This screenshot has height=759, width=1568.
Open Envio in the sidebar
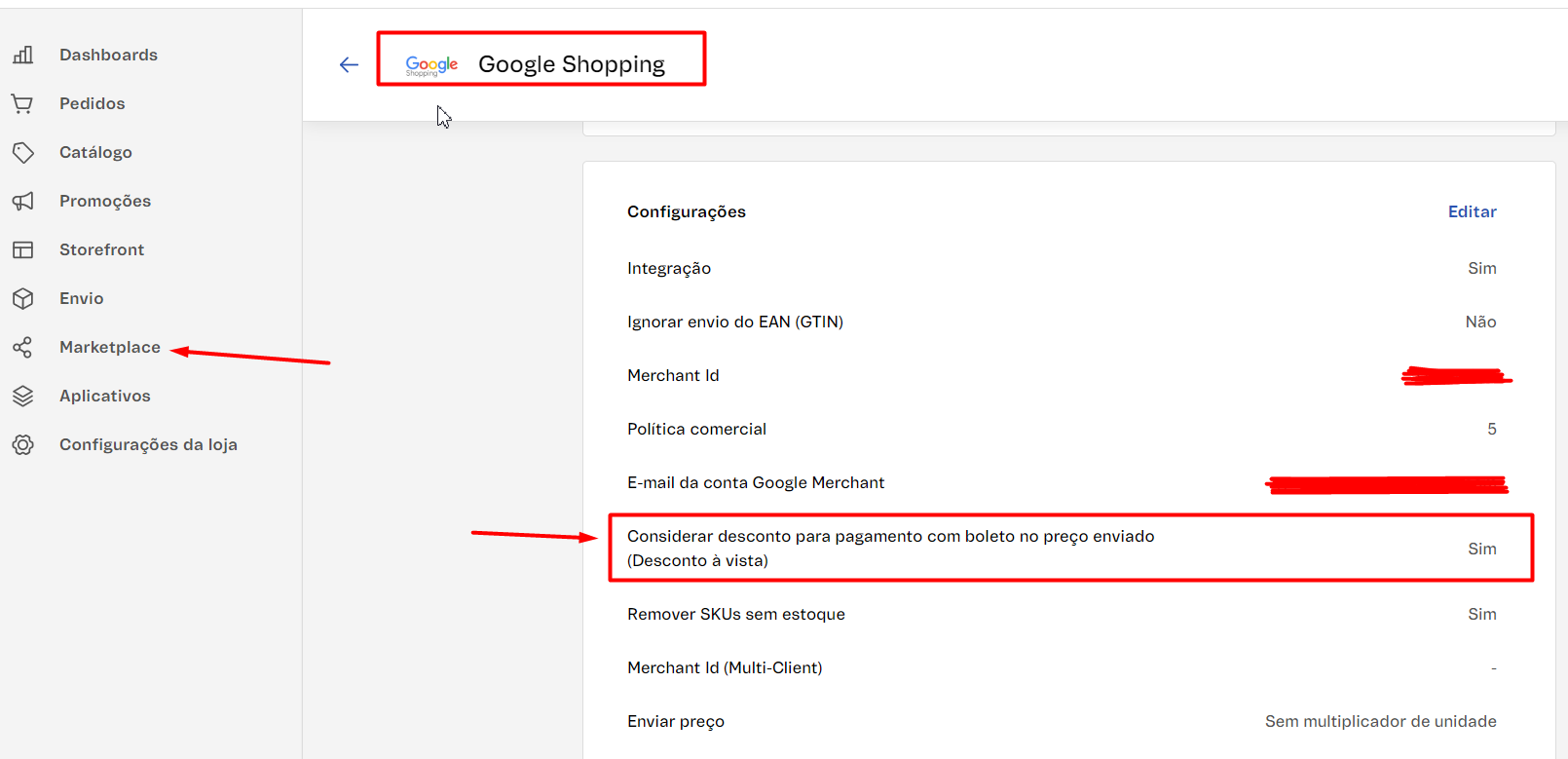81,298
